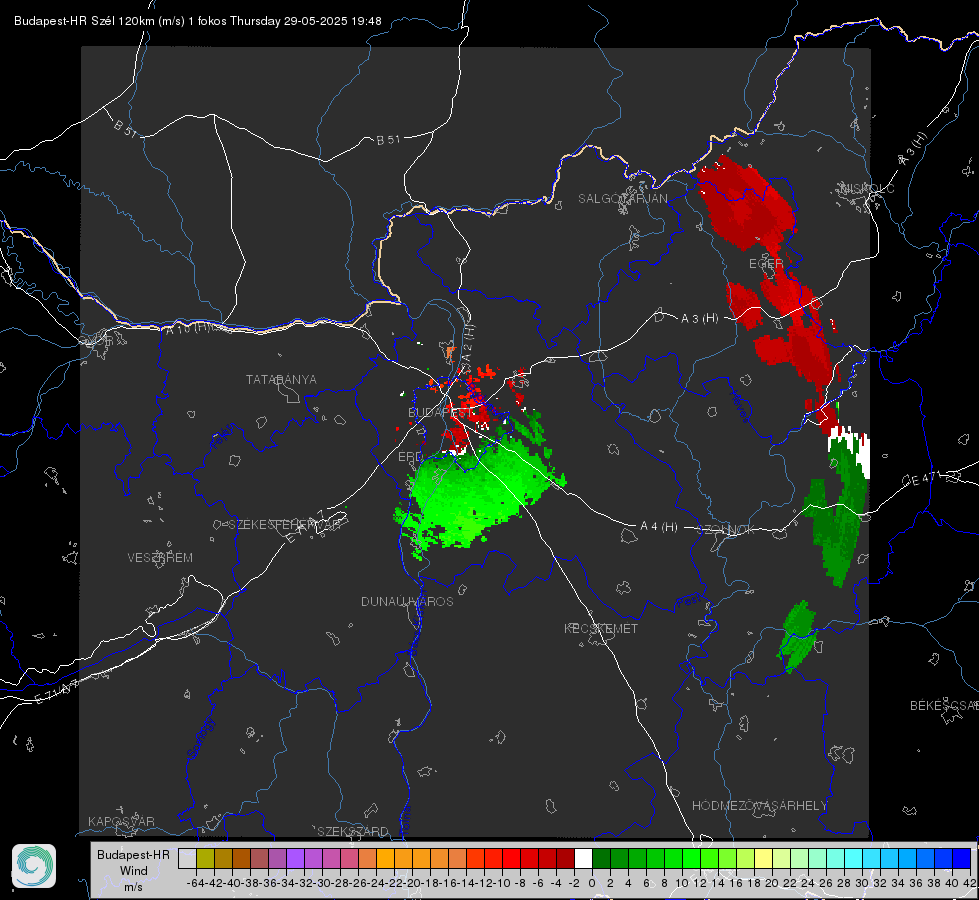Click the ERD town label

point(410,457)
